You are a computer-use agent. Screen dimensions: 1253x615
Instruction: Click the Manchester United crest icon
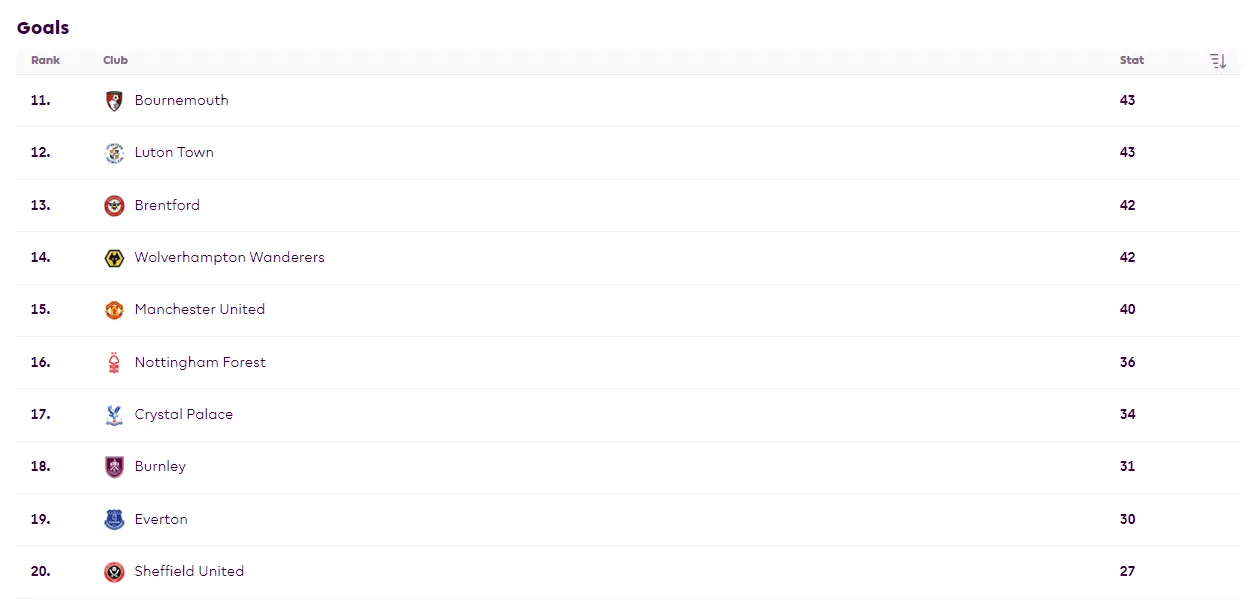click(114, 310)
